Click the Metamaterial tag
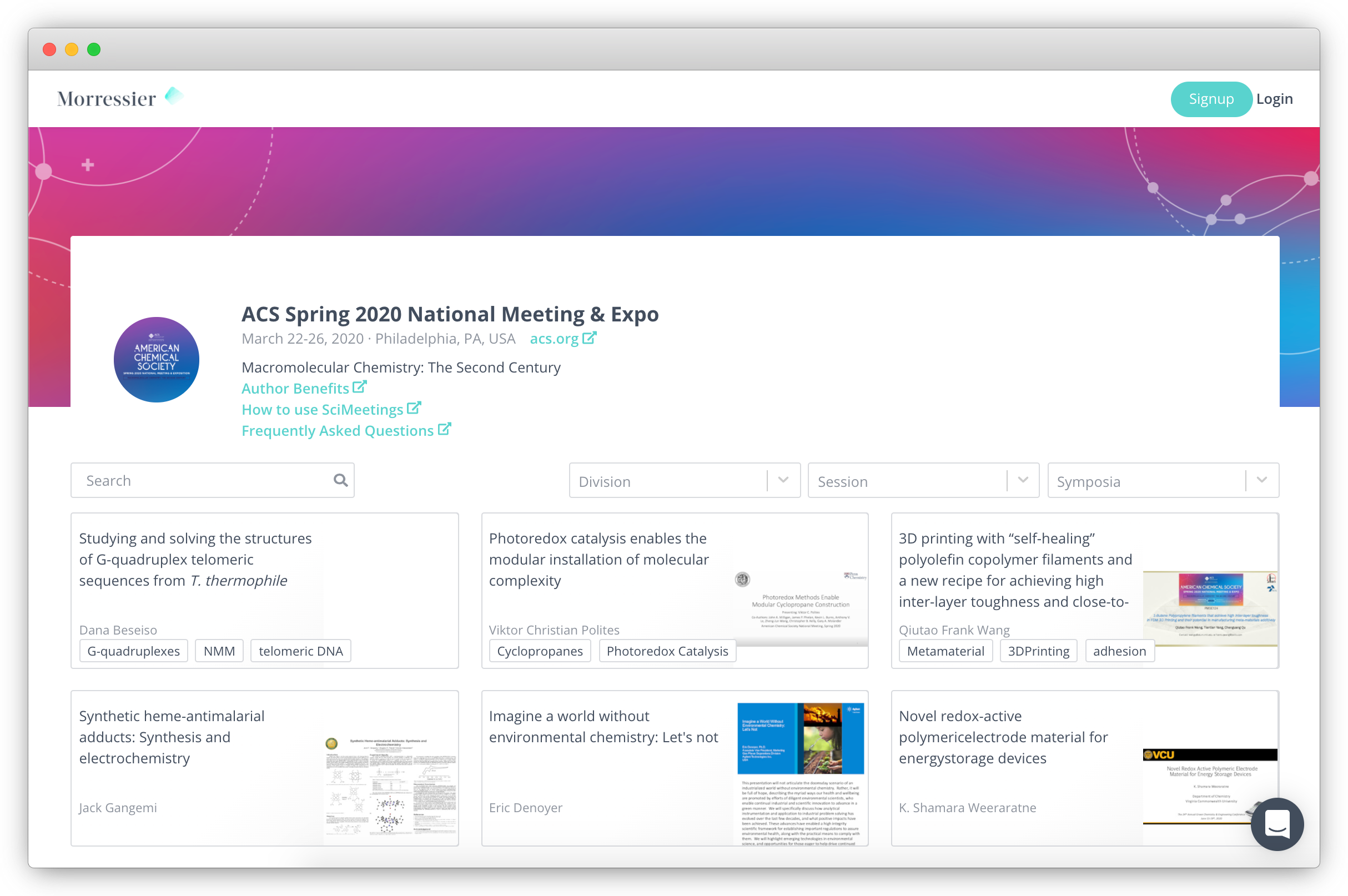Viewport: 1348px width, 896px height. [x=945, y=651]
